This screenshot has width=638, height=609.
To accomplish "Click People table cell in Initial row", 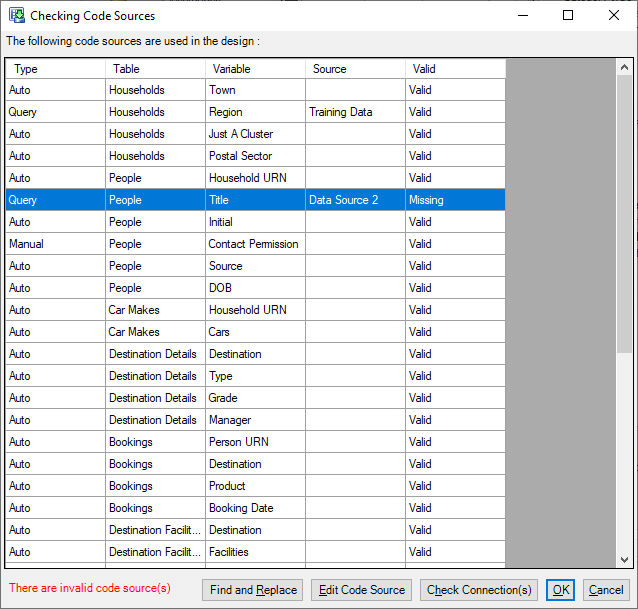I will tap(155, 222).
